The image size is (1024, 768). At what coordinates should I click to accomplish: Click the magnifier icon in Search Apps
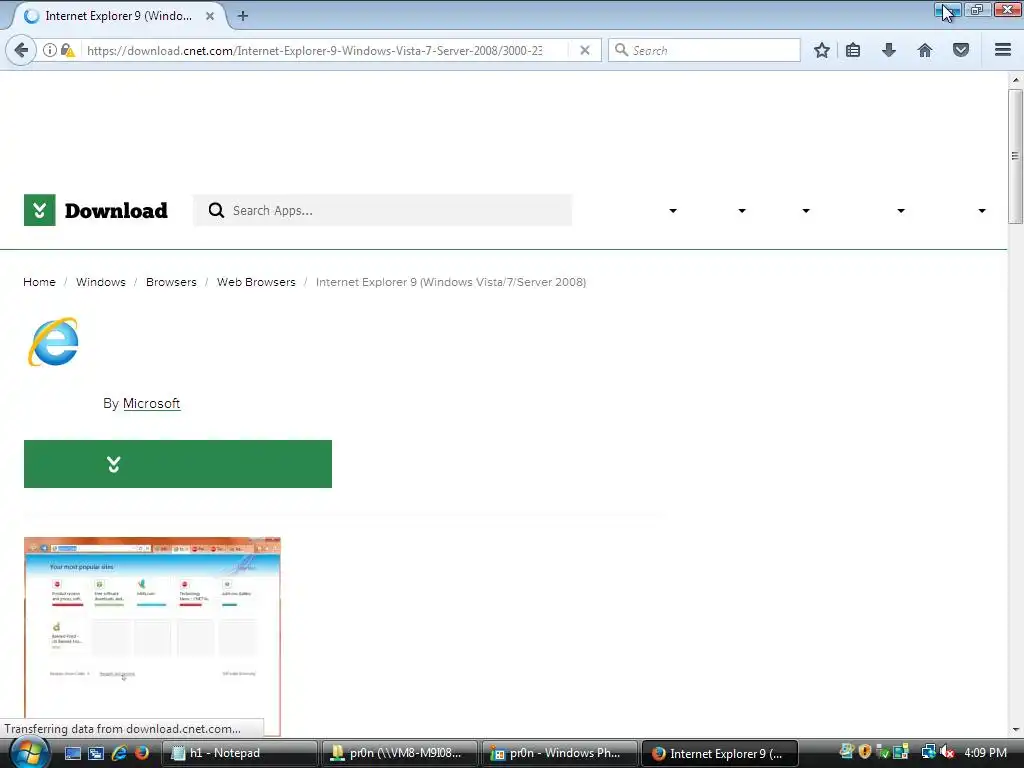[x=216, y=210]
